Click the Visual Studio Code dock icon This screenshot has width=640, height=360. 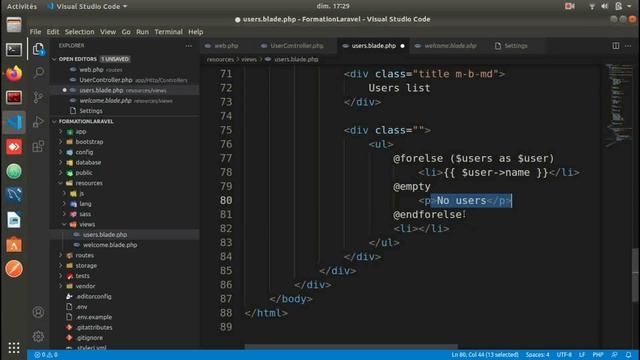point(14,122)
